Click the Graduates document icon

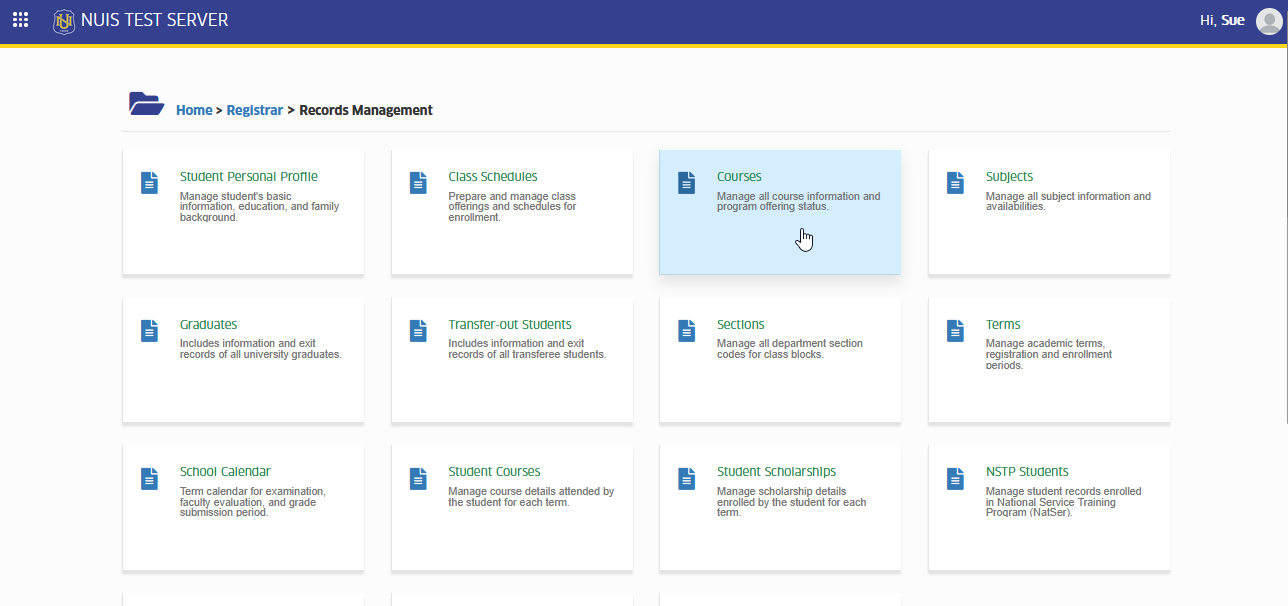click(149, 331)
